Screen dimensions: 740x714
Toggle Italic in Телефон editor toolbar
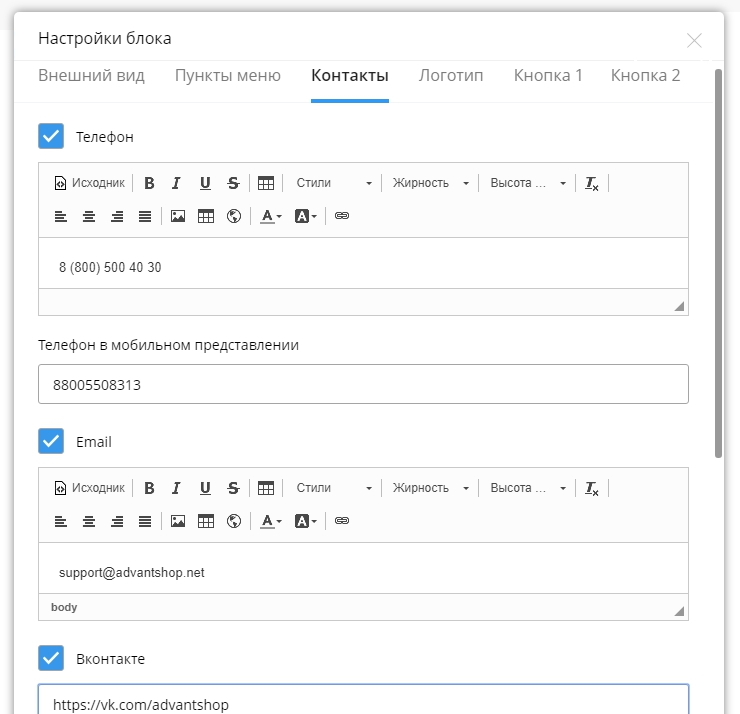[177, 183]
